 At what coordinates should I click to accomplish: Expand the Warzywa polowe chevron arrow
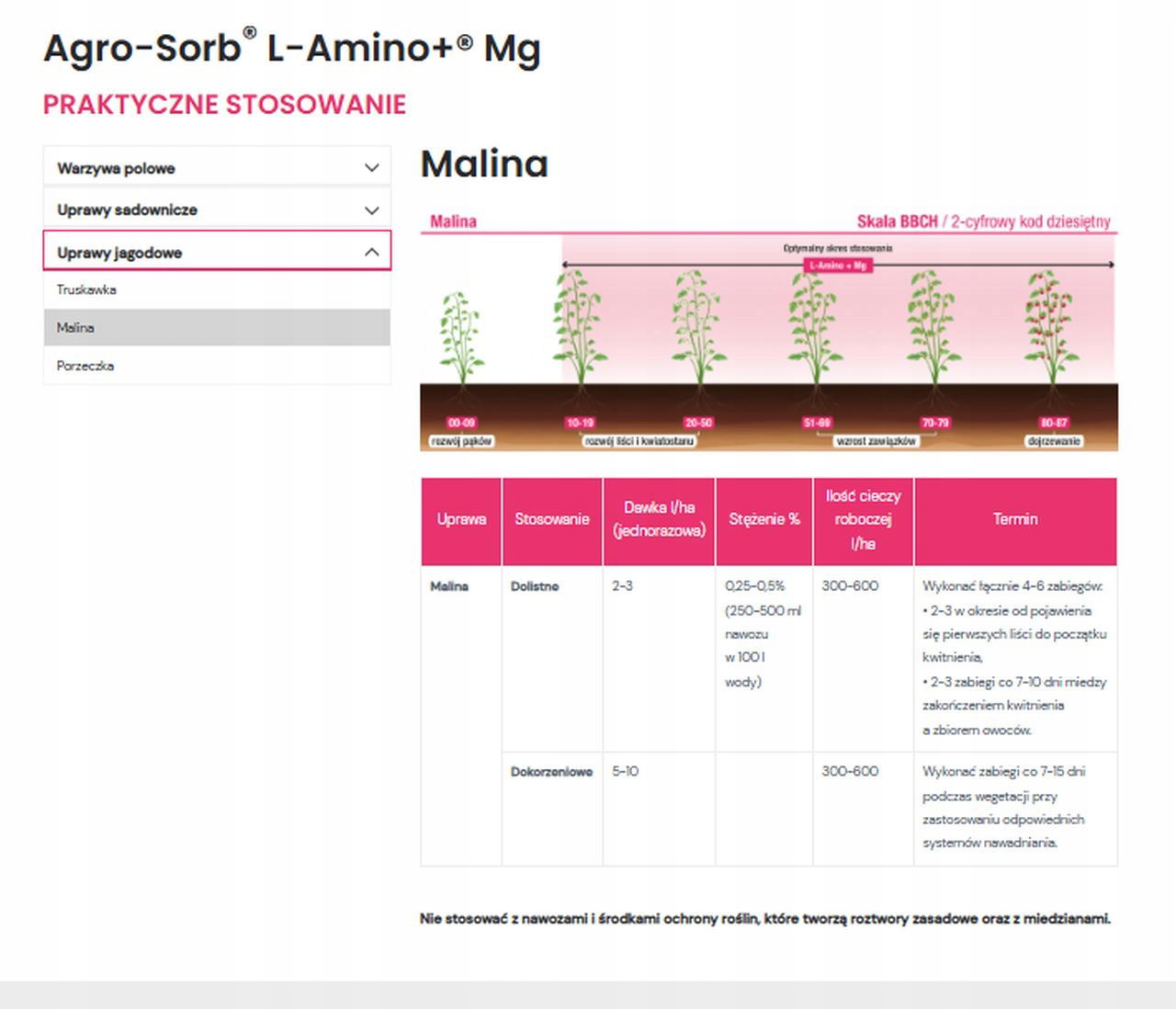[371, 168]
